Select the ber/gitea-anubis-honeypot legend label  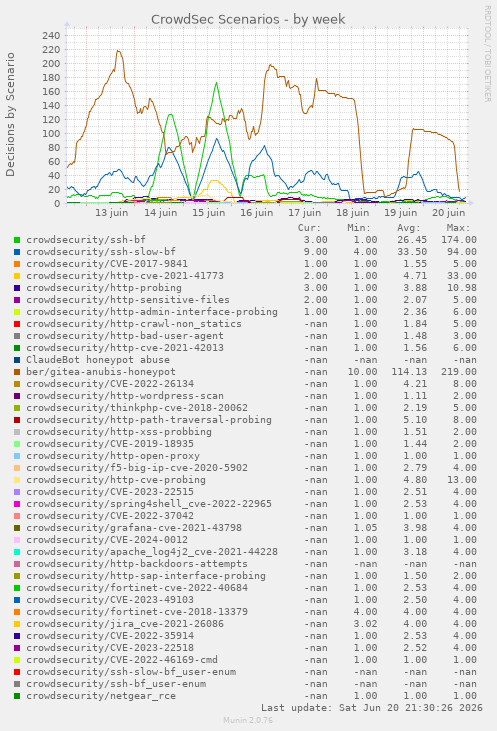pos(101,372)
